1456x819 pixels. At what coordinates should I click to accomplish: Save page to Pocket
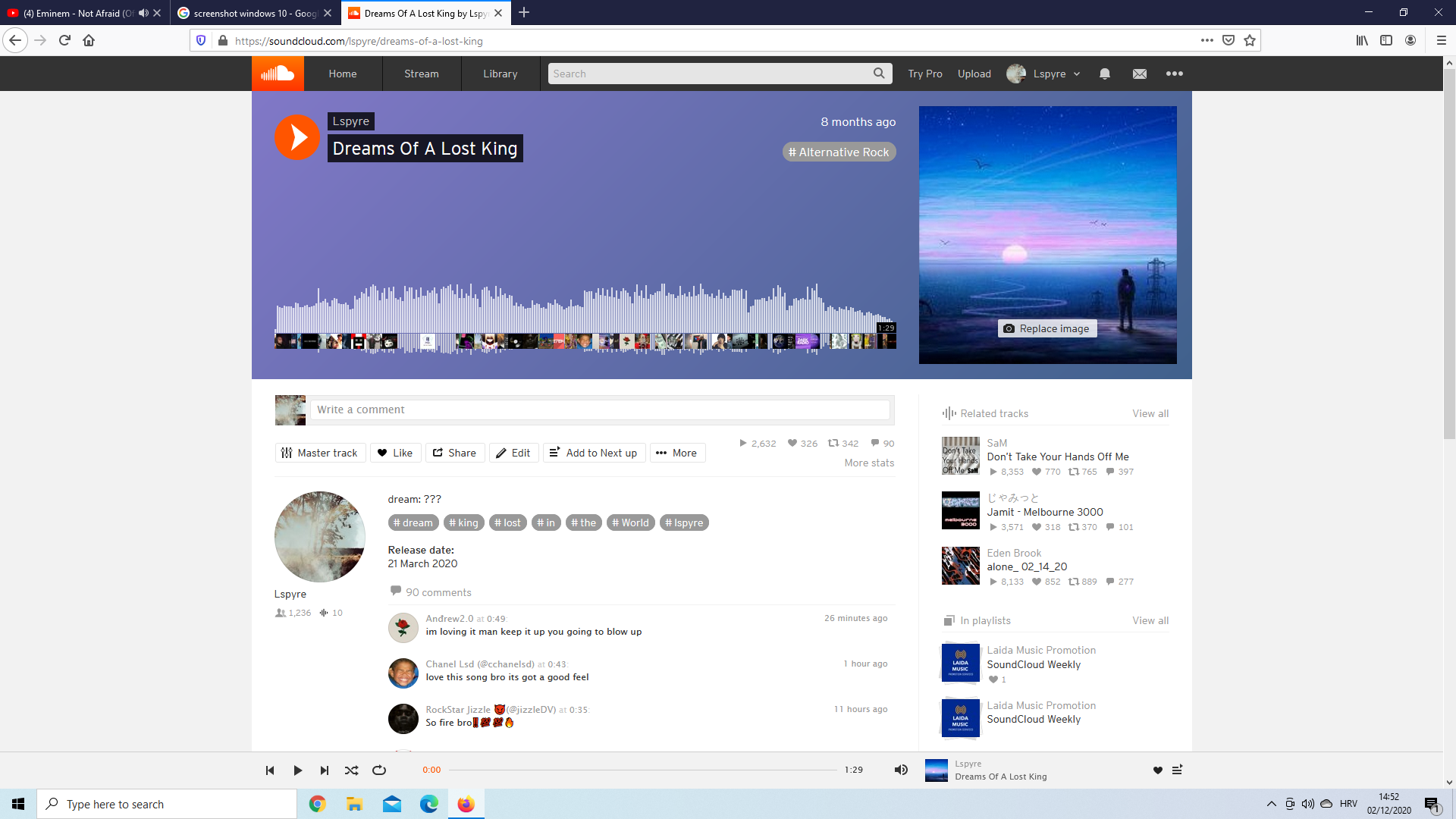[1228, 40]
